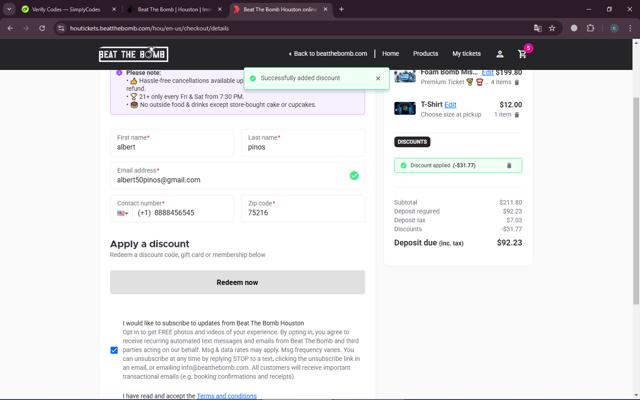Open the user account icon
The height and width of the screenshot is (400, 640).
pos(500,54)
